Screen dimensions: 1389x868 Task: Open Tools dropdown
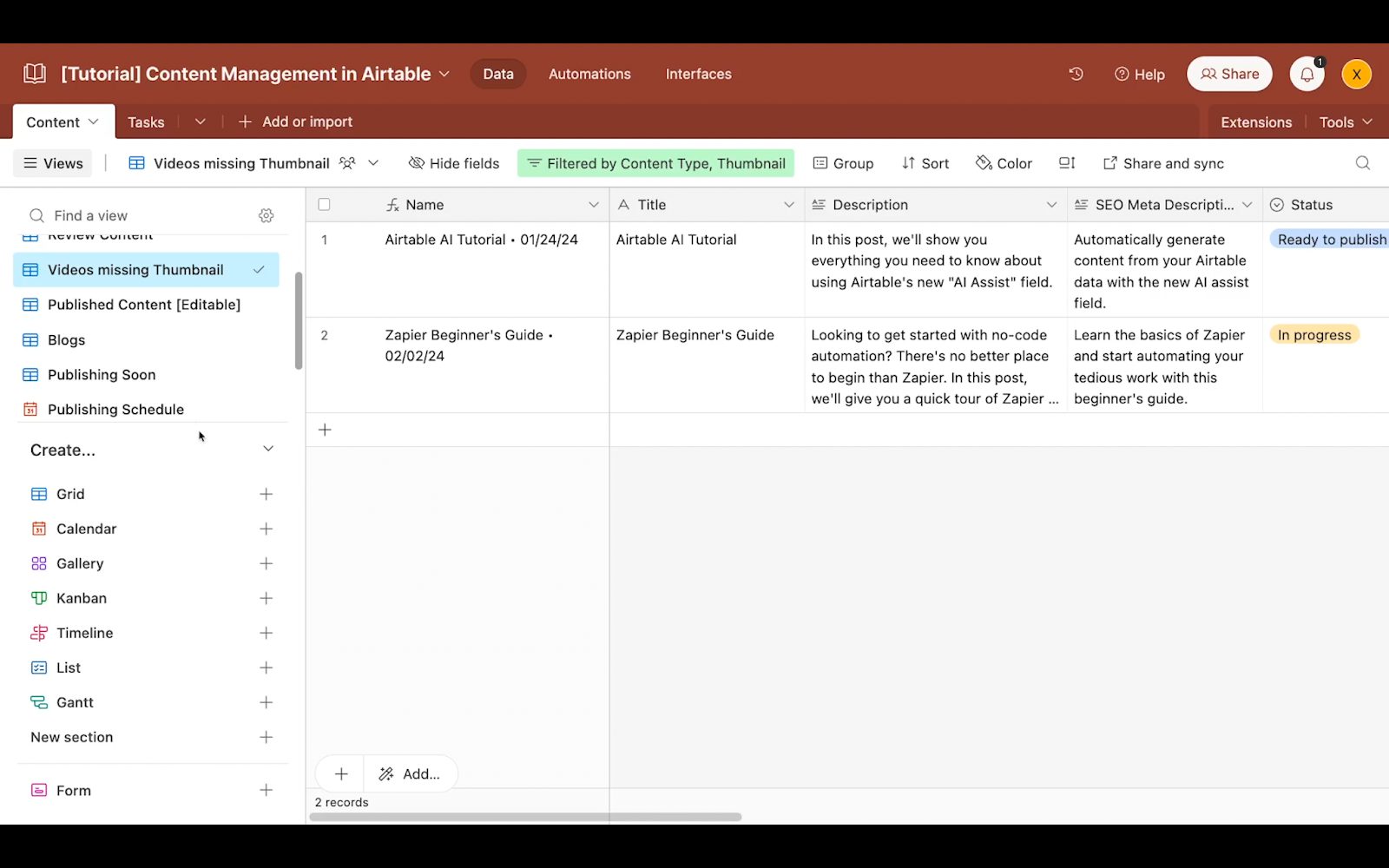pos(1346,122)
